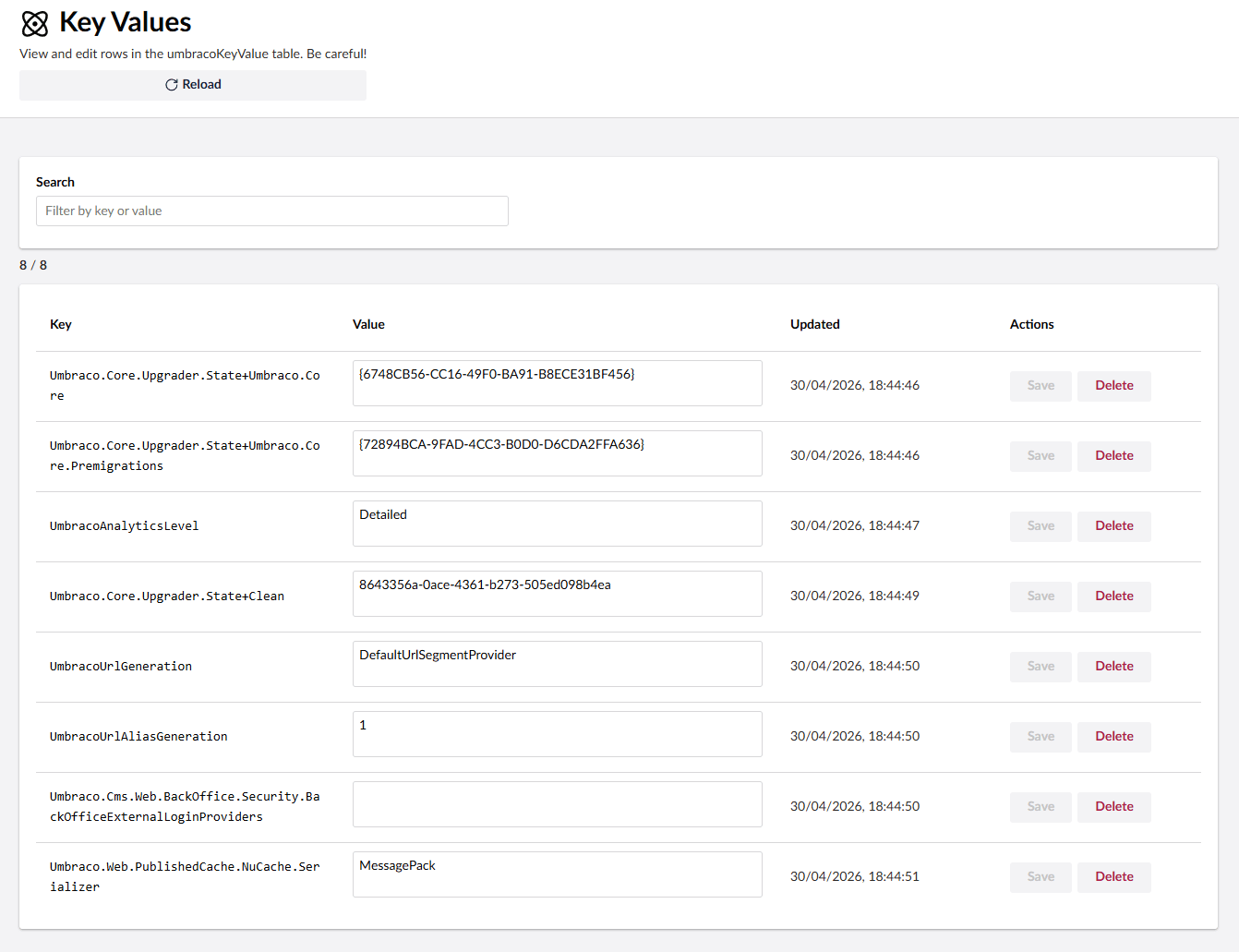Focus the Filter by key or value field

point(272,211)
